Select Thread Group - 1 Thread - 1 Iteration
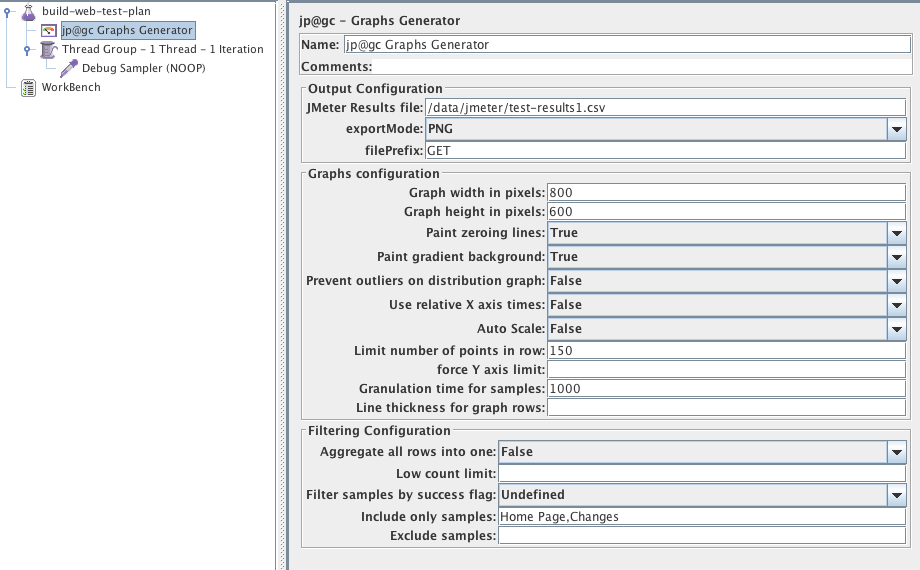 [163, 49]
